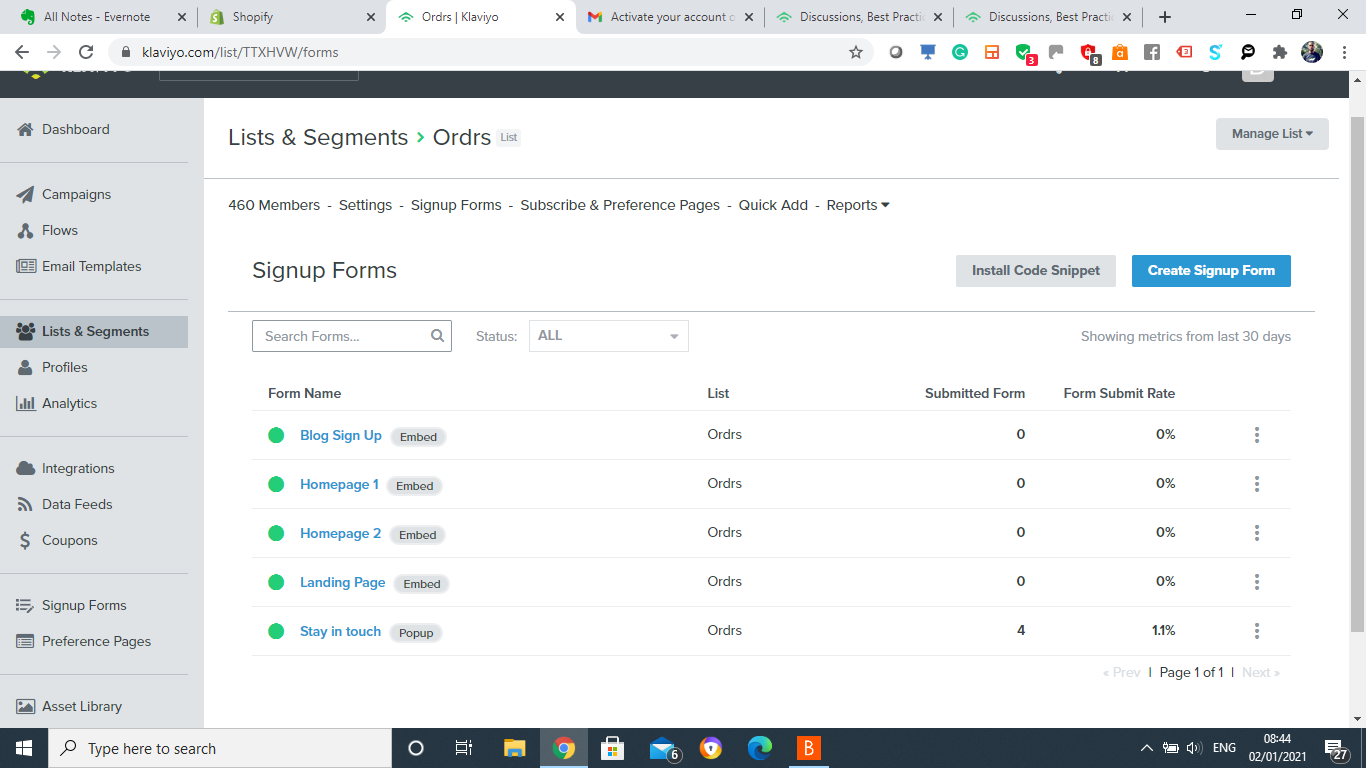Open the three-dot menu for Landing Page
Screen dimensions: 1366x768
point(1257,582)
